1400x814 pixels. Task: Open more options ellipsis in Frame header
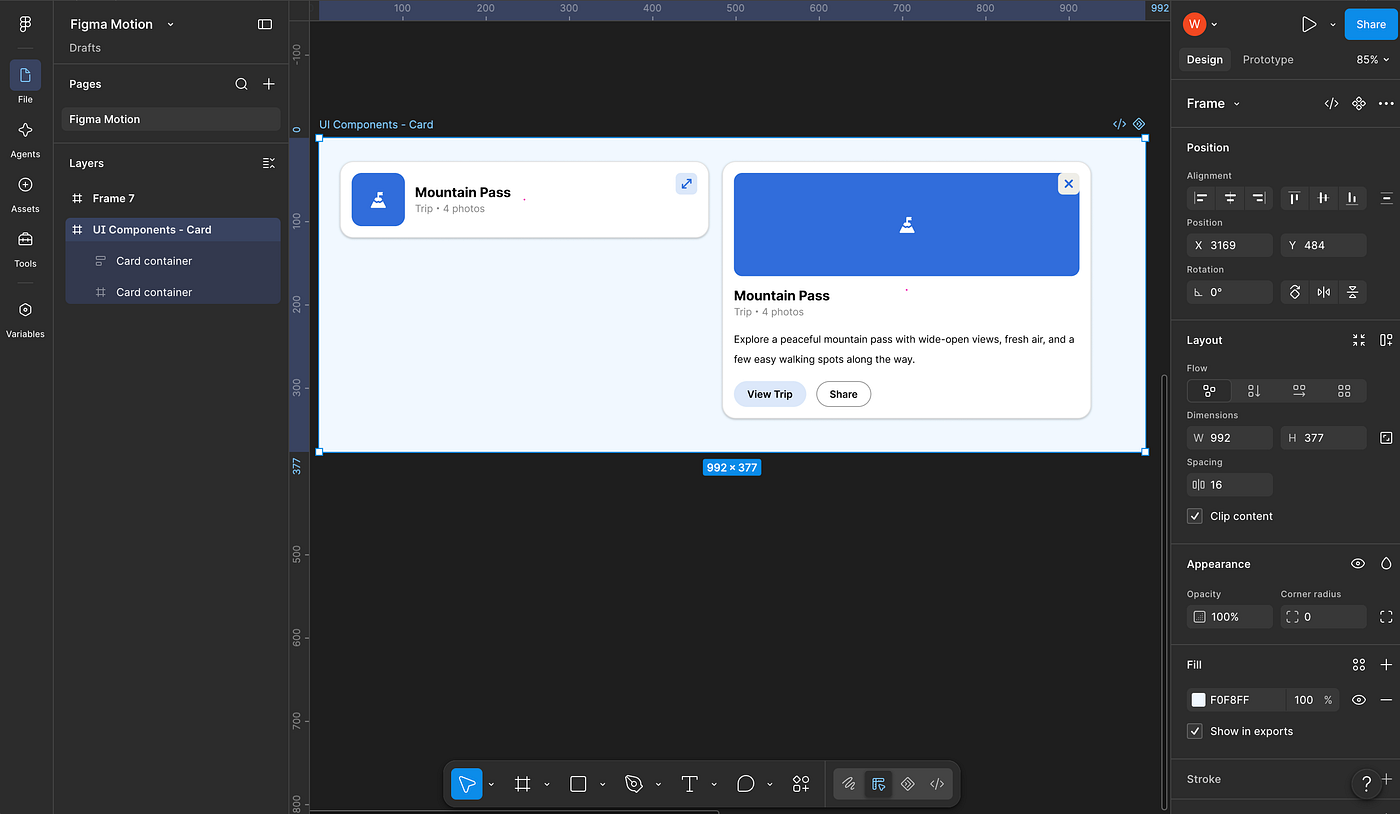1386,103
